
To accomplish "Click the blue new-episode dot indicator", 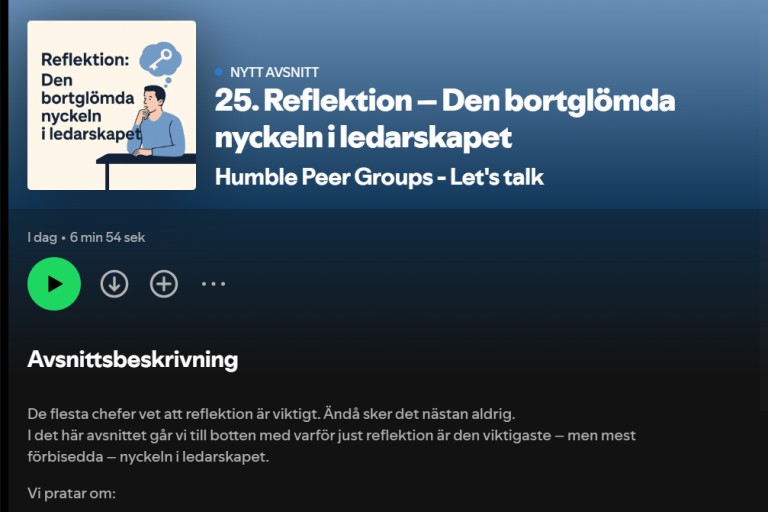I will point(219,72).
